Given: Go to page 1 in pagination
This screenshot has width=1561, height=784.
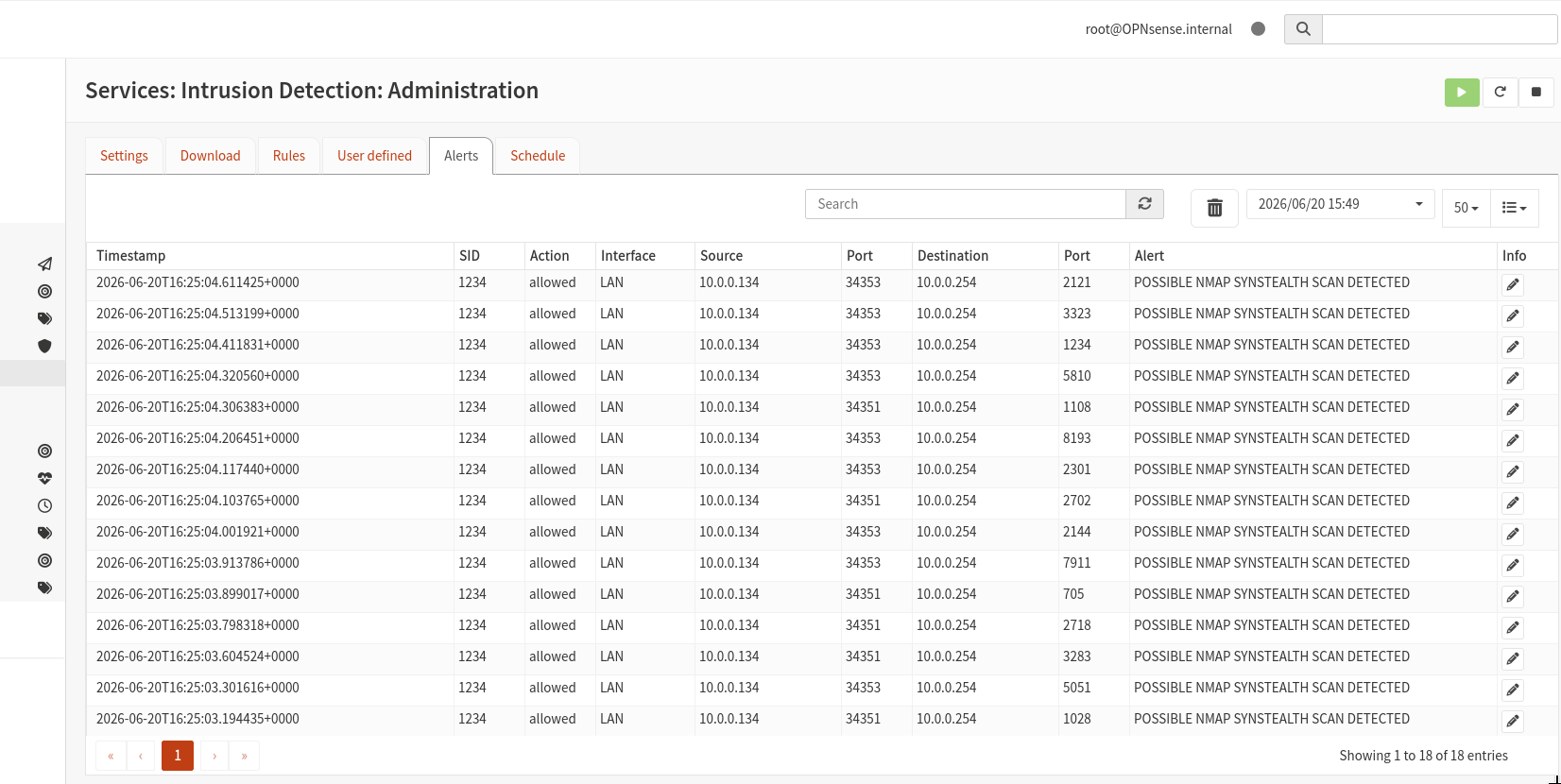Looking at the screenshot, I should coord(178,756).
